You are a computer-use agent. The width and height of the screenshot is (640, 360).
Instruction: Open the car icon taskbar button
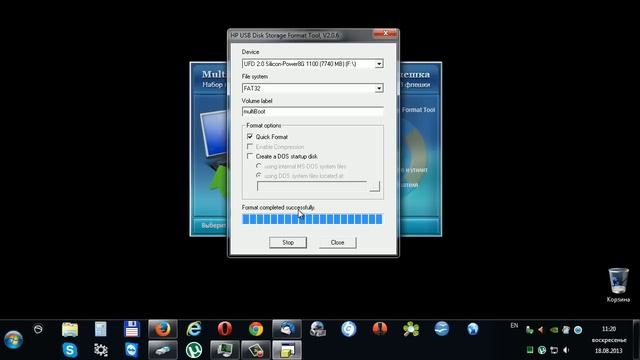(163, 350)
